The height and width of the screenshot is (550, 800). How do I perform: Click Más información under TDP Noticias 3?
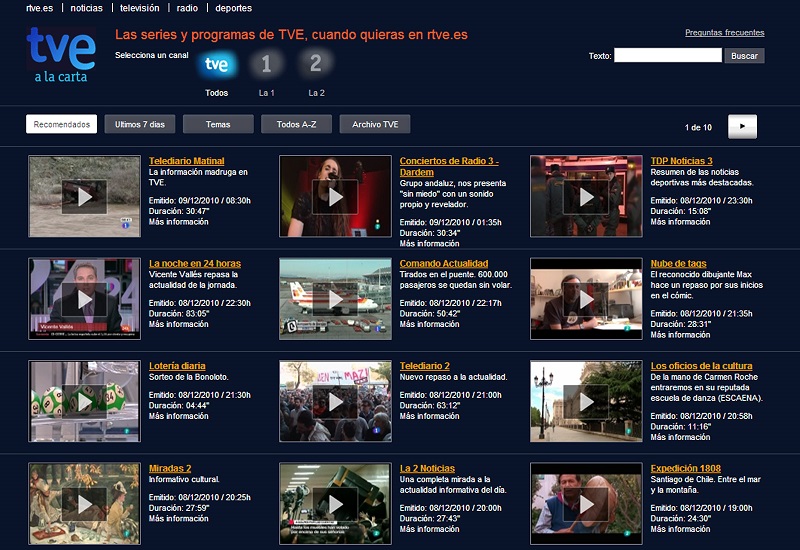pos(680,222)
